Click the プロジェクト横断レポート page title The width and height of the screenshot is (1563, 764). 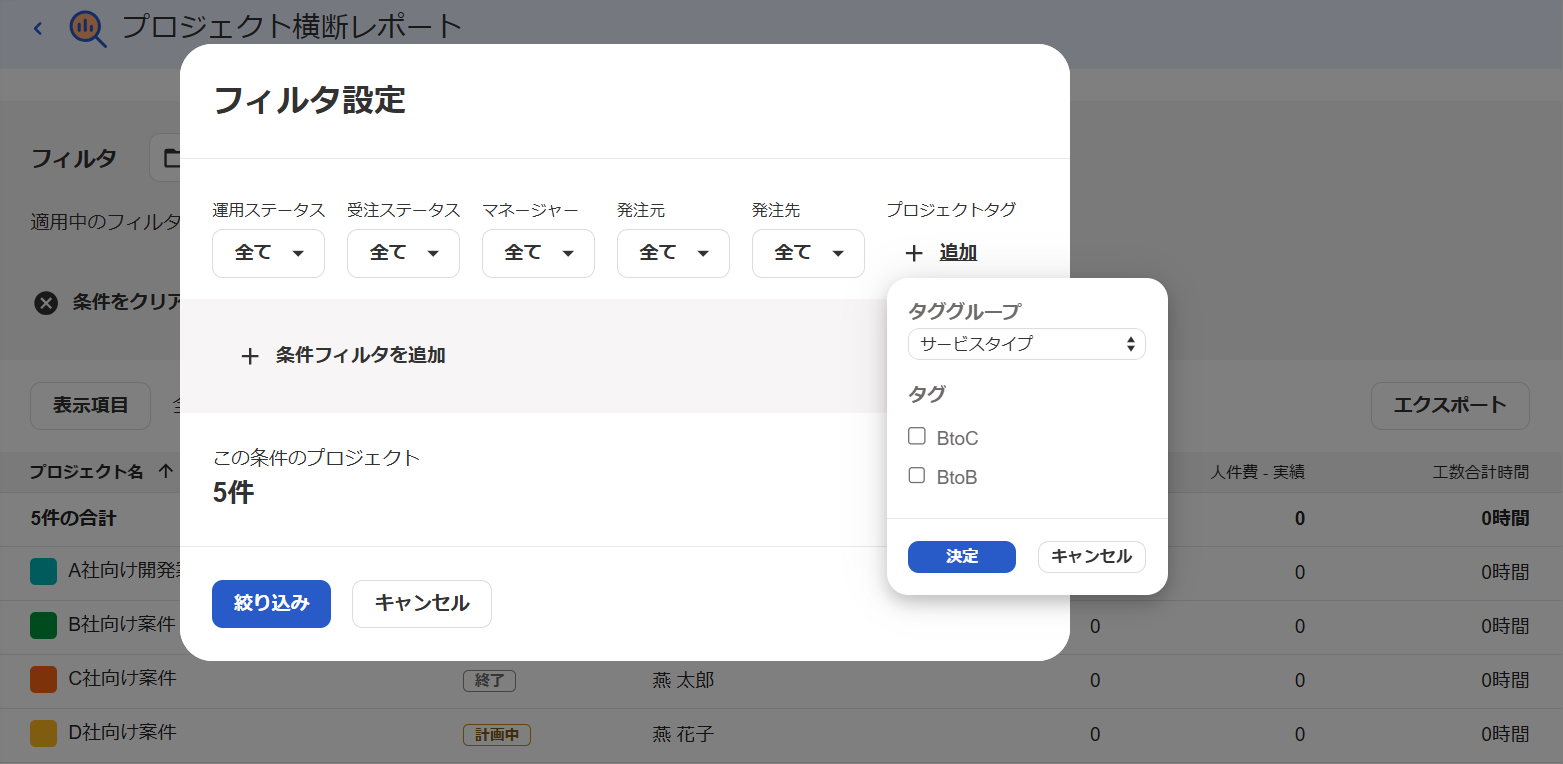point(292,27)
